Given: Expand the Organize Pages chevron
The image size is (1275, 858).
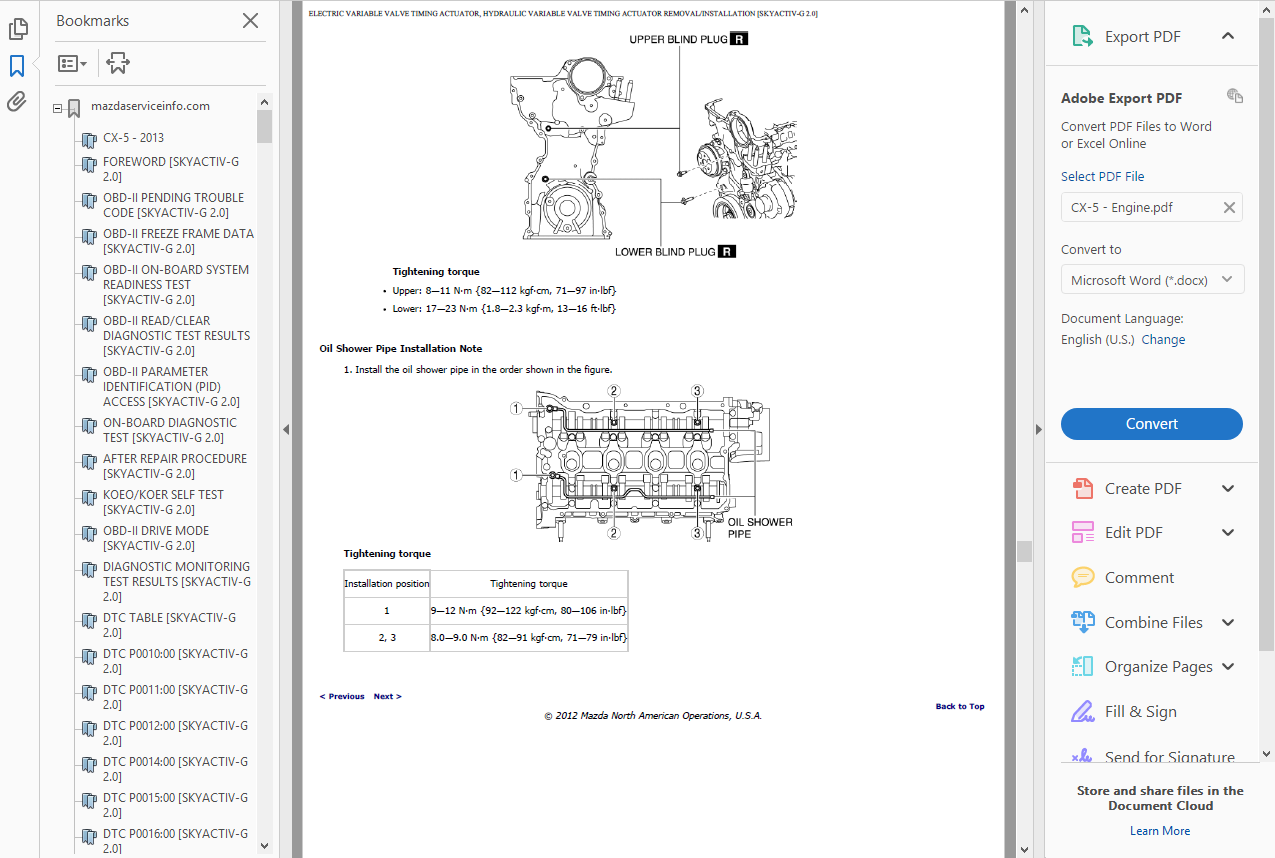Looking at the screenshot, I should (x=1228, y=667).
